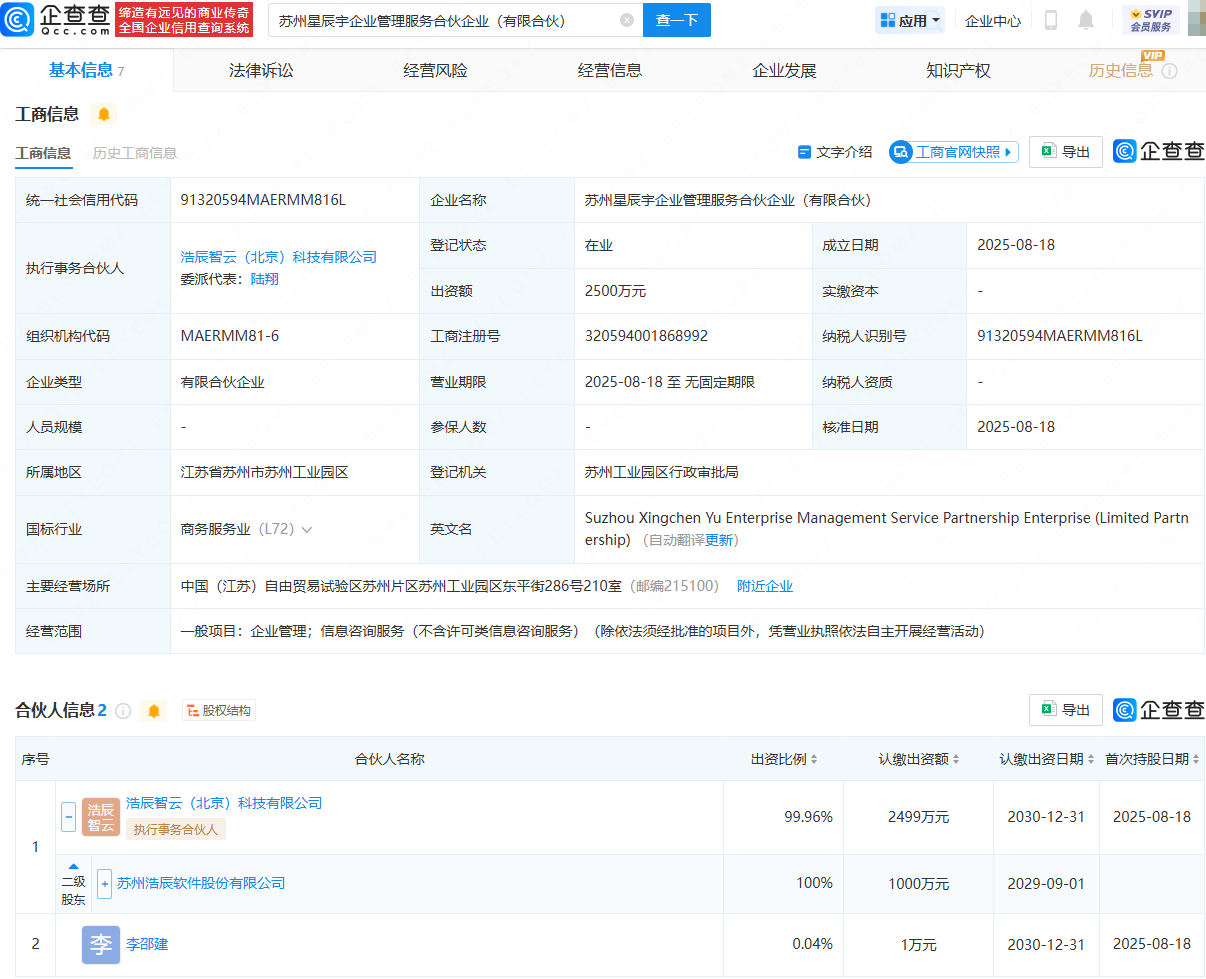This screenshot has height=979, width=1206.
Task: Select the 2499万元 认缴出资额 cell
Action: tap(919, 817)
